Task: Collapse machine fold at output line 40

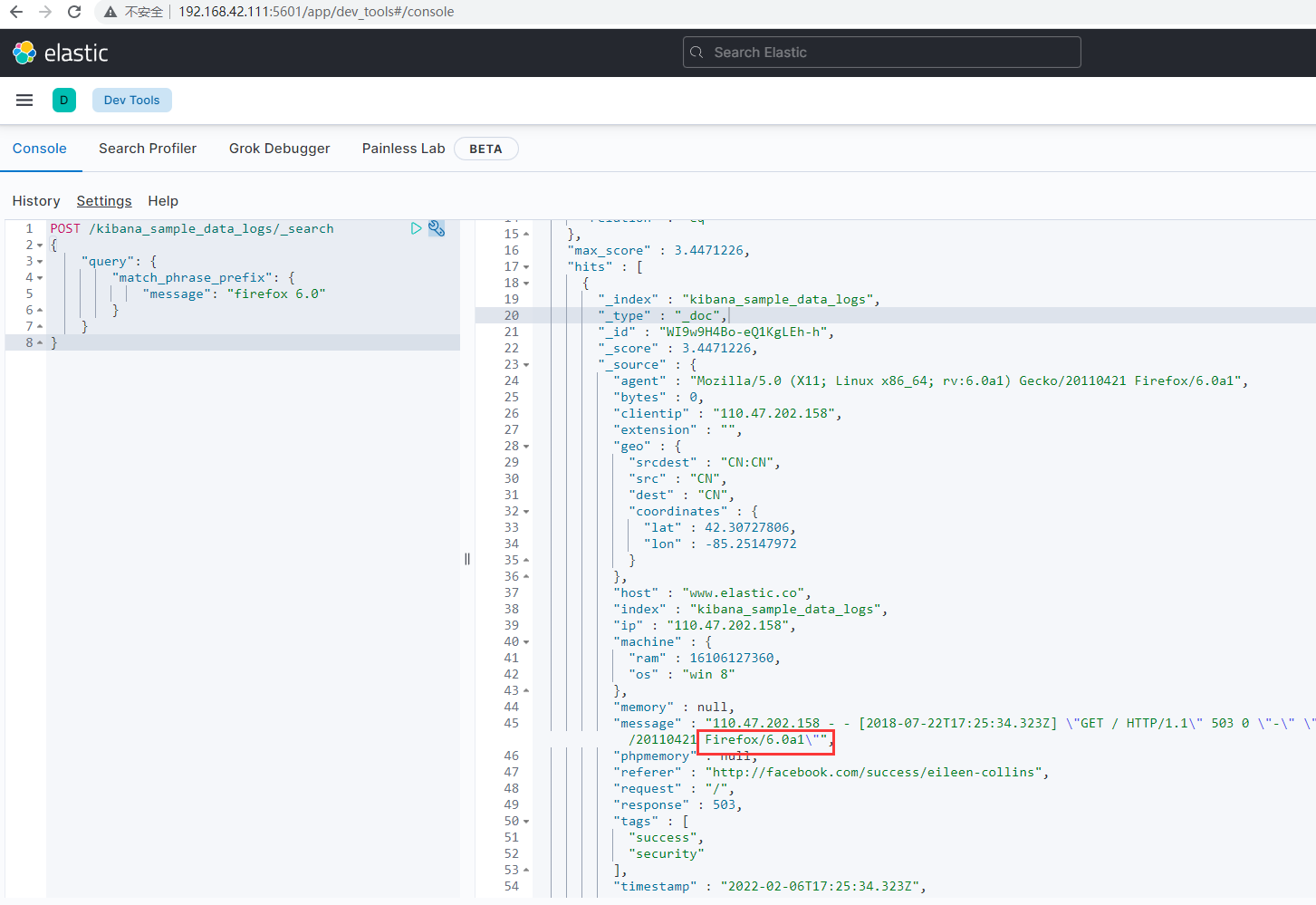Action: point(526,642)
